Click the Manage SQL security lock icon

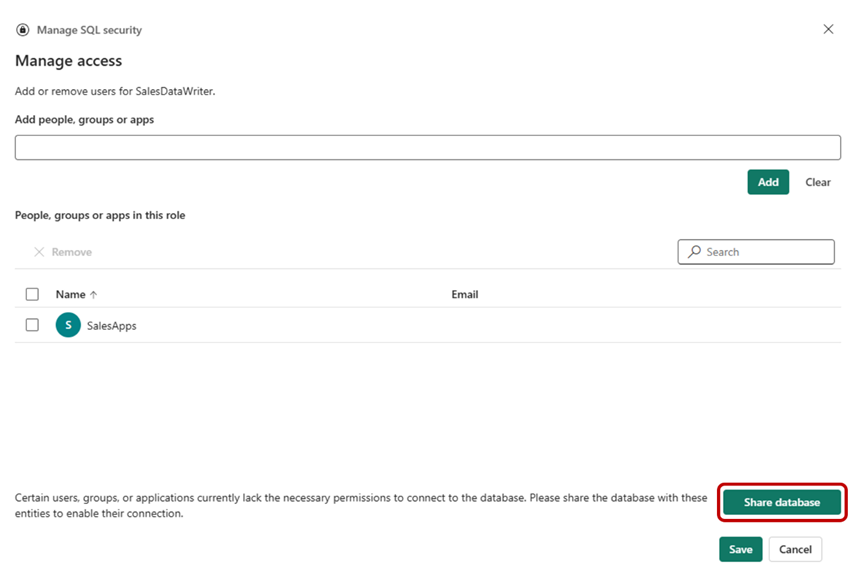[x=22, y=29]
